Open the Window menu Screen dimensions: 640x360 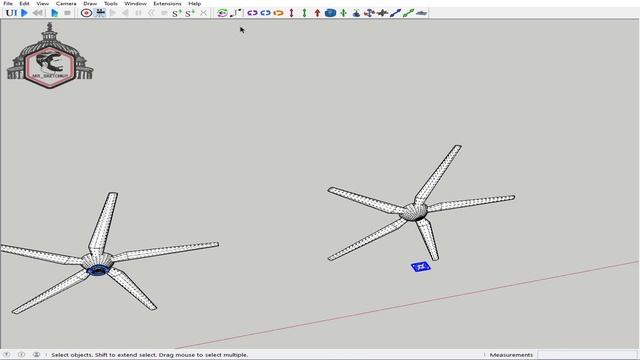136,3
